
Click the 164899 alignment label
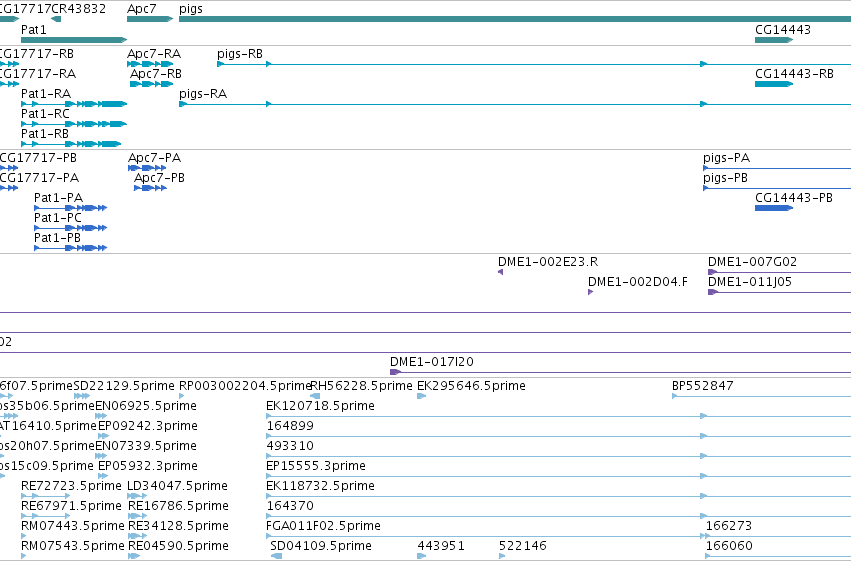(290, 426)
